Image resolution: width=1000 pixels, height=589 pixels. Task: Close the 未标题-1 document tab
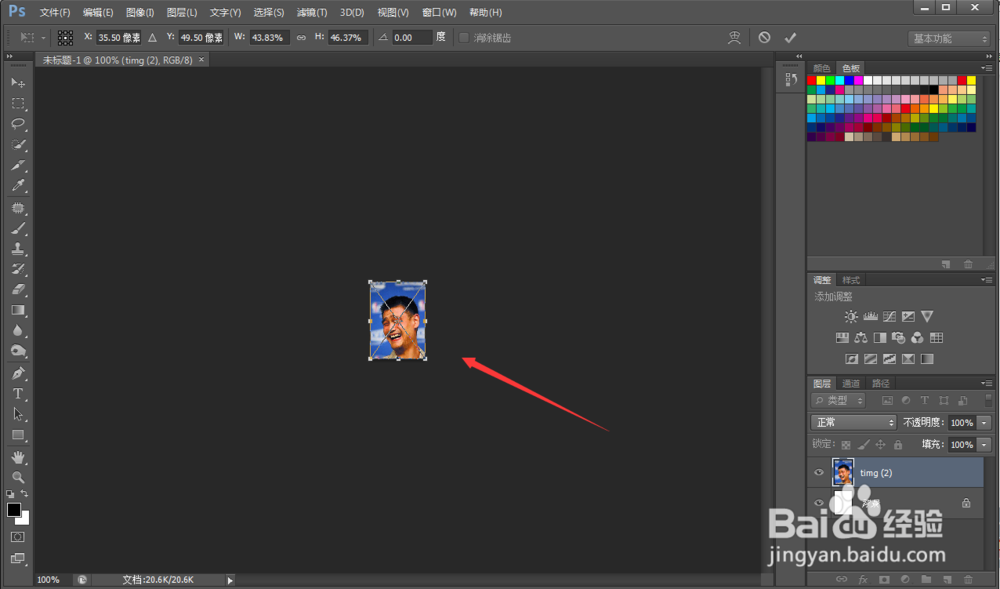point(202,59)
